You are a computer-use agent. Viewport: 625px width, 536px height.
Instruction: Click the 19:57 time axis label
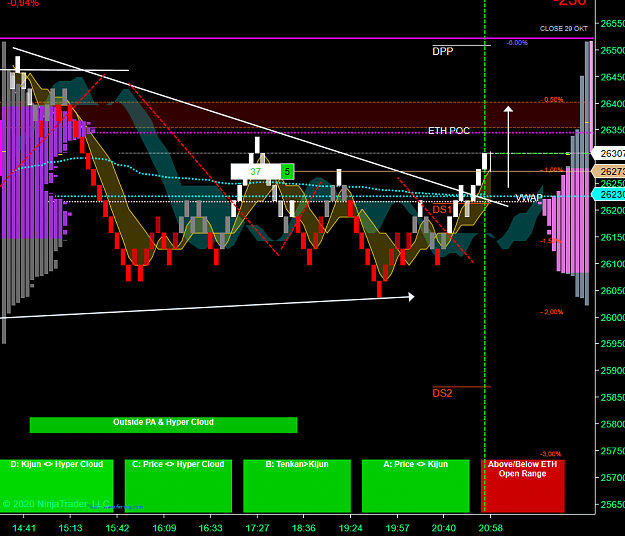pyautogui.click(x=397, y=528)
